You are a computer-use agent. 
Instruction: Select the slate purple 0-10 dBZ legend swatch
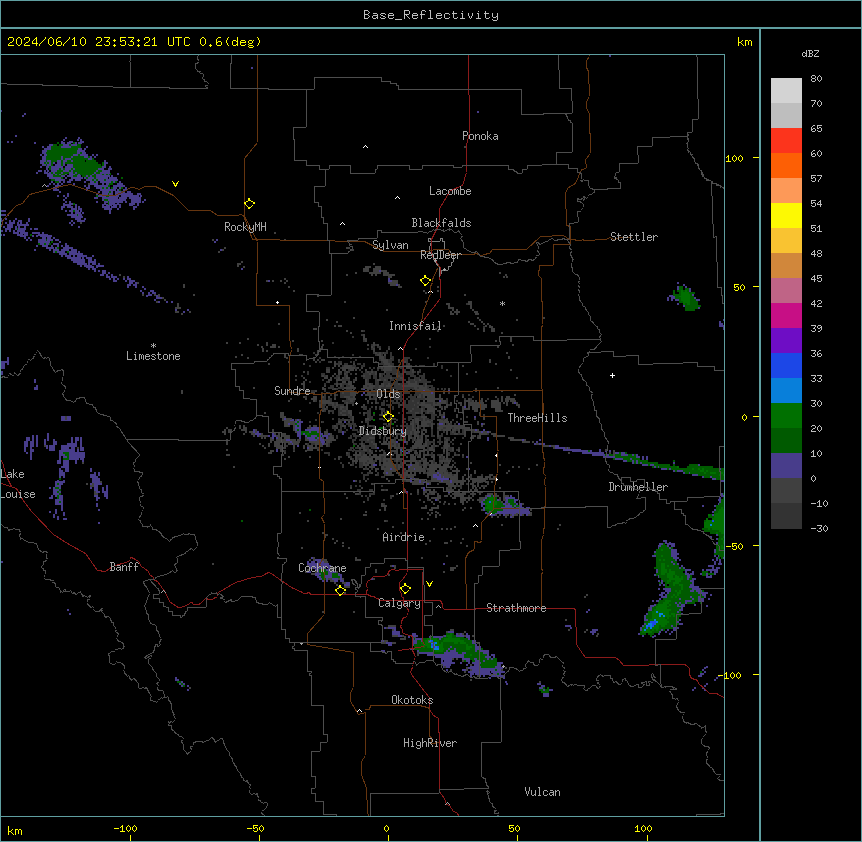786,466
